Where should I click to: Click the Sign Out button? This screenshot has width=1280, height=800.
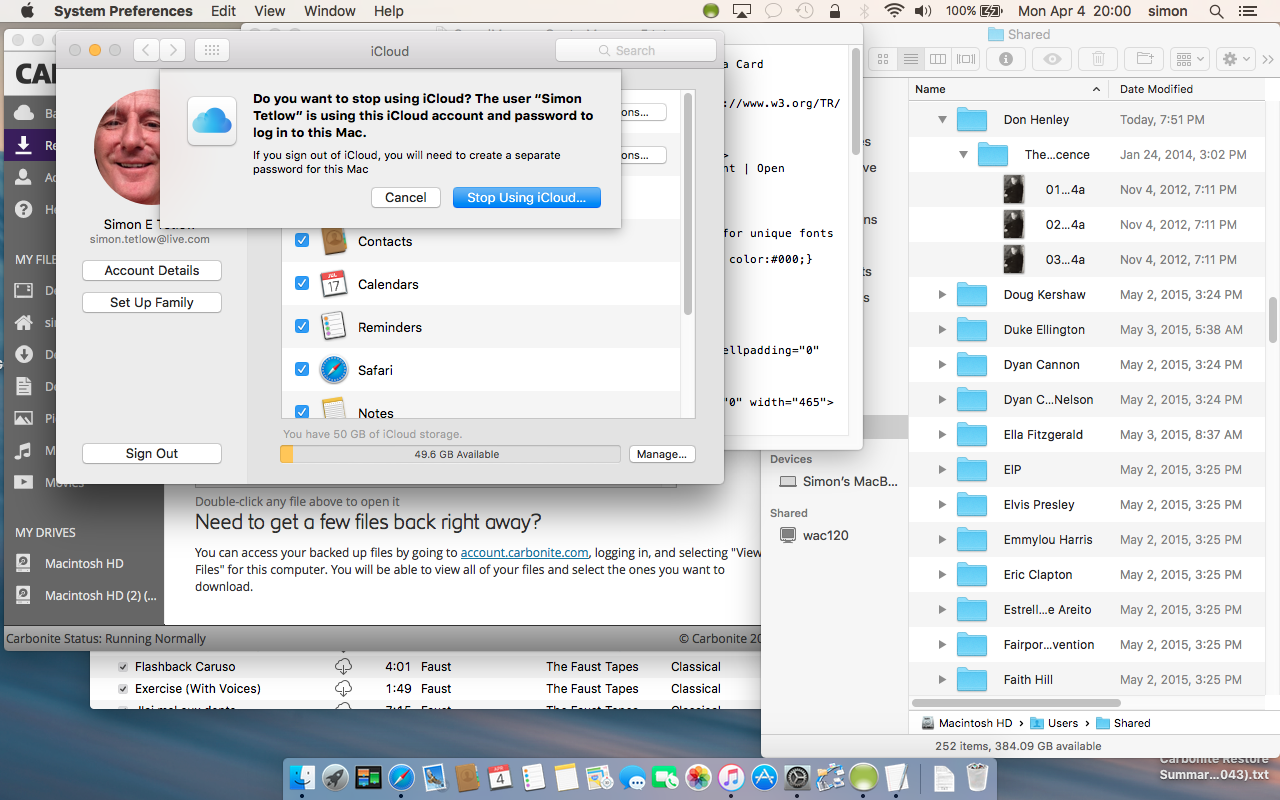pyautogui.click(x=152, y=453)
